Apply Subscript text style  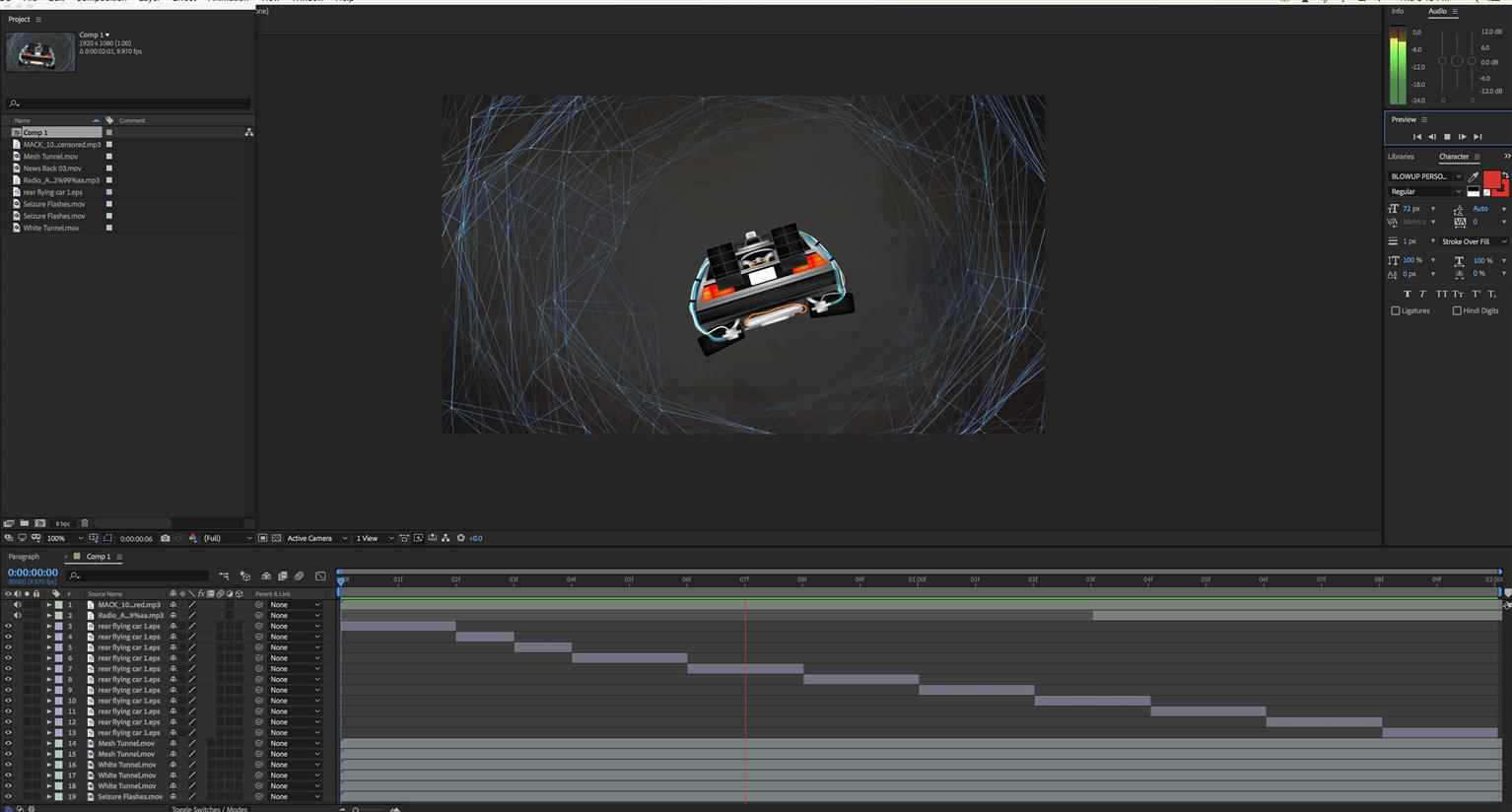click(x=1492, y=294)
